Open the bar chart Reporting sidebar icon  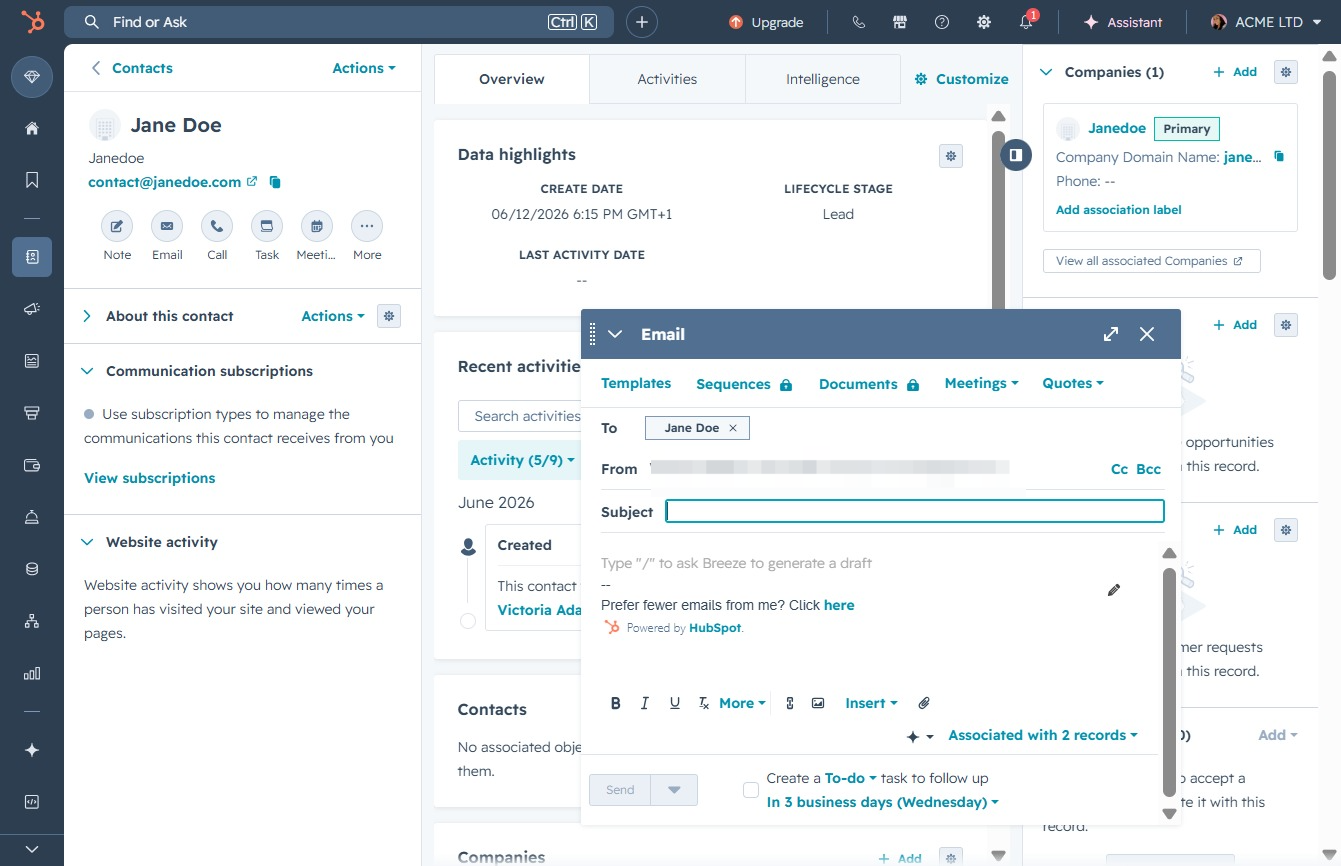pyautogui.click(x=32, y=673)
